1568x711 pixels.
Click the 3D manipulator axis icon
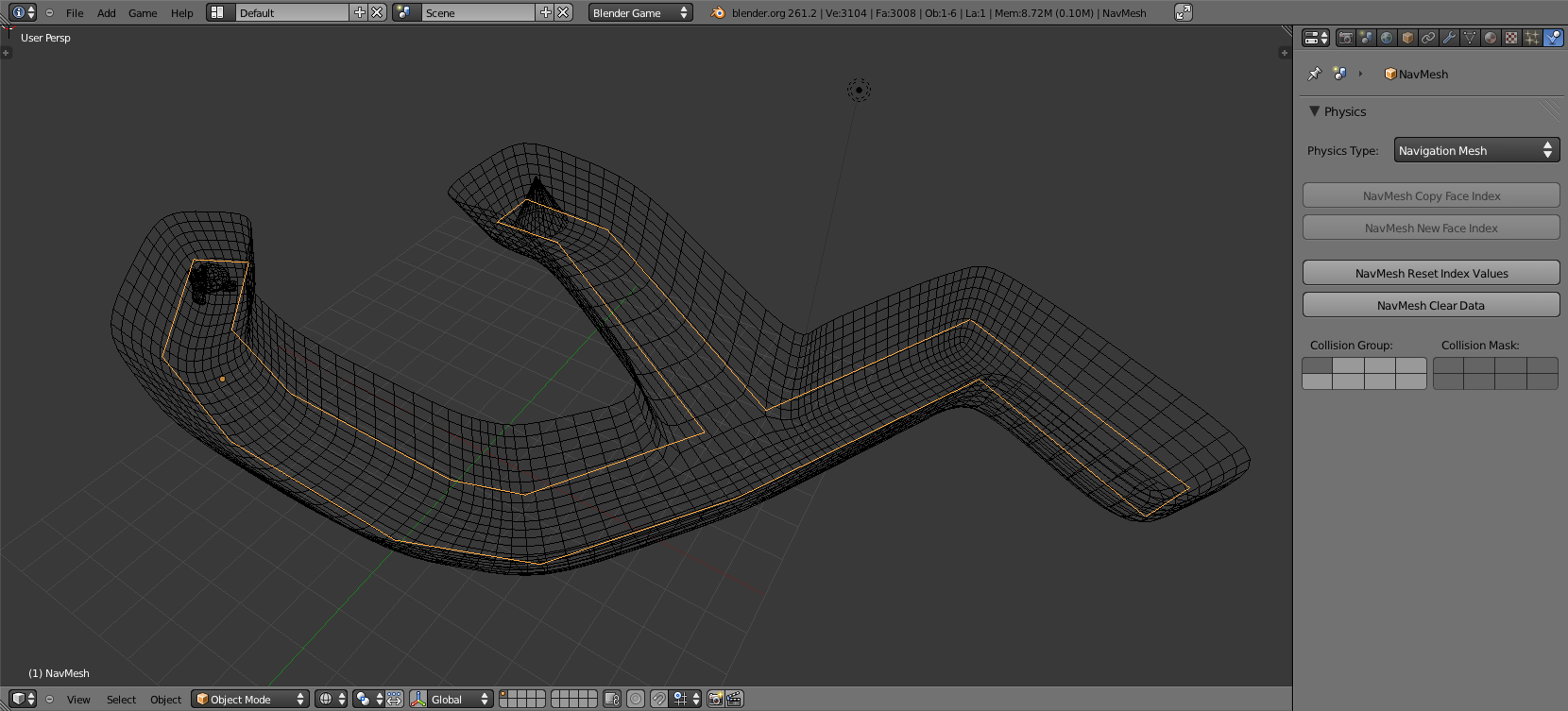[418, 699]
